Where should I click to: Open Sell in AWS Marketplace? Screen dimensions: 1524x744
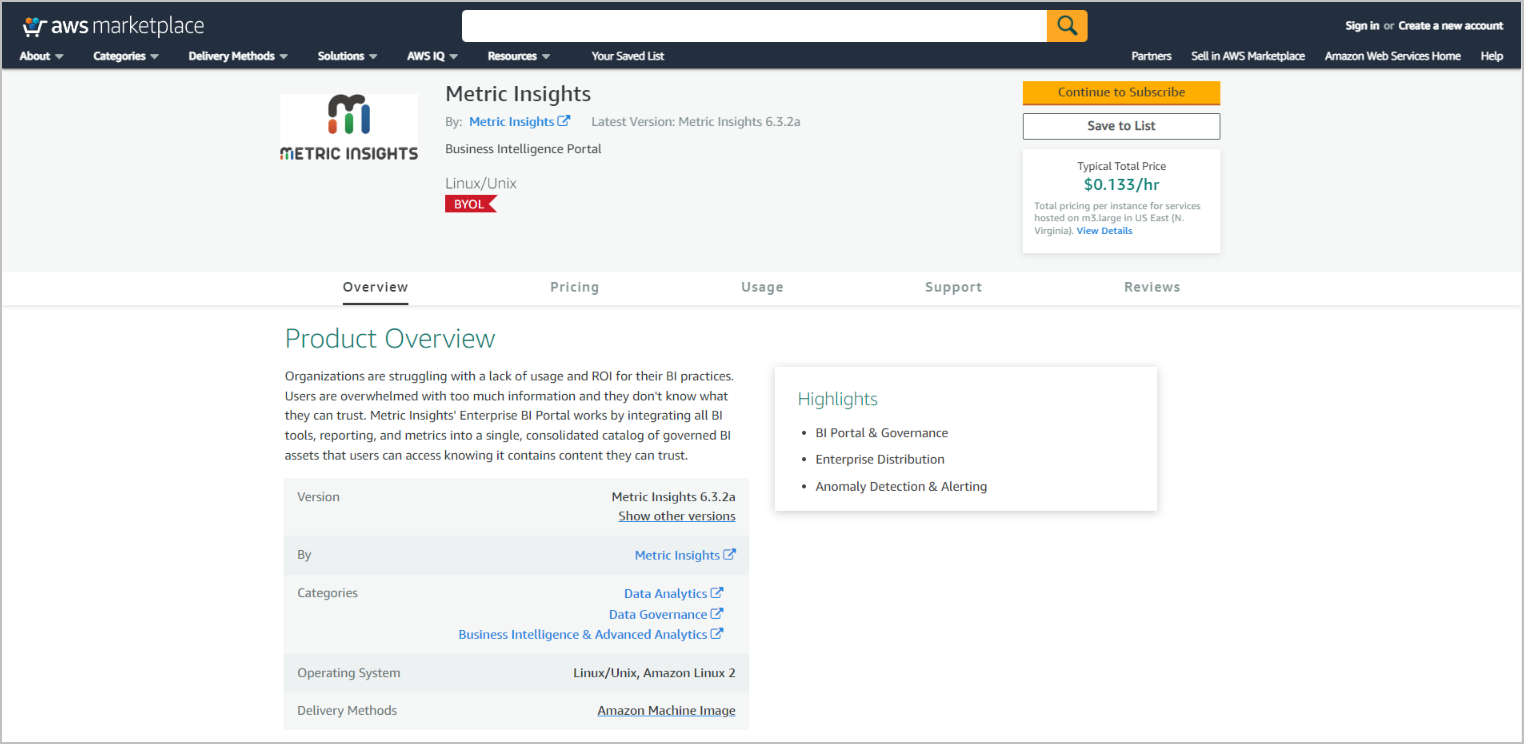[1248, 56]
